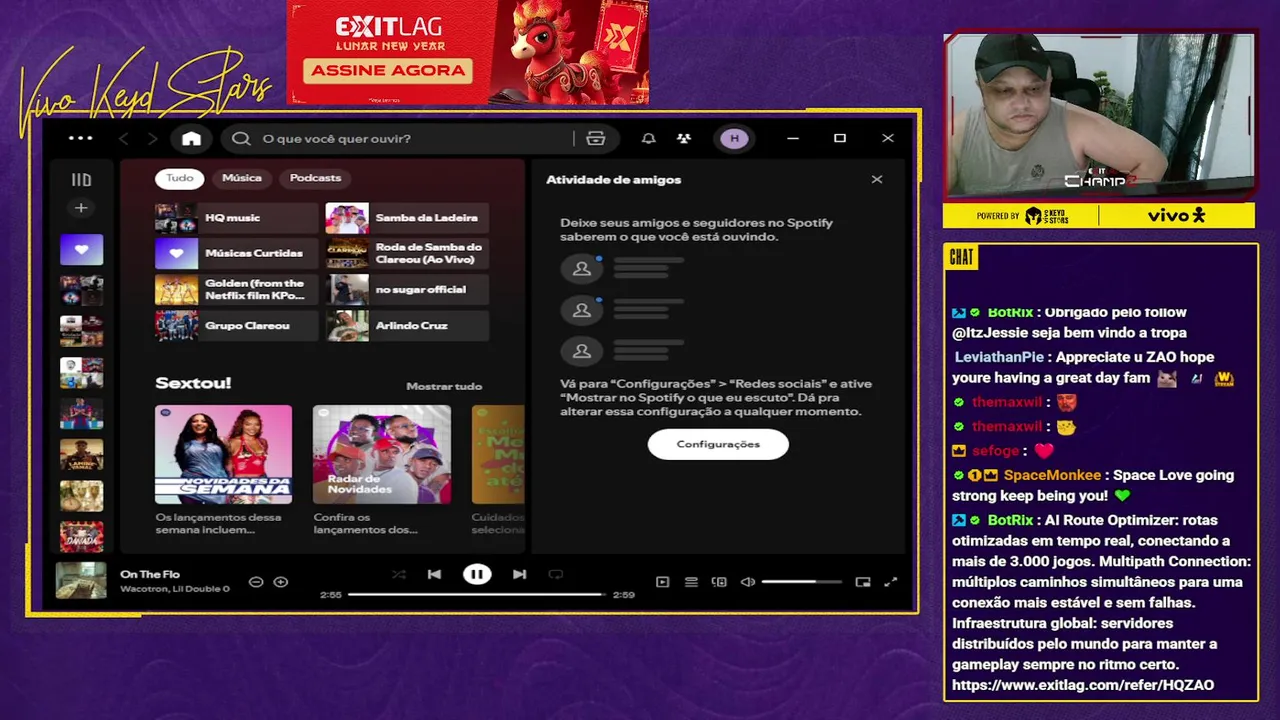The image size is (1280, 720).
Task: Click the "Wacotron, Lil Double 0" artist text
Action: tap(175, 589)
